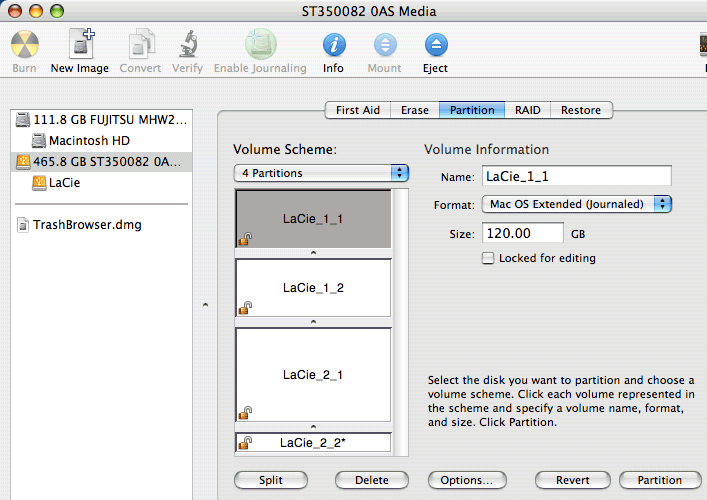Image resolution: width=707 pixels, height=500 pixels.
Task: Click the green zoom window button
Action: click(57, 11)
